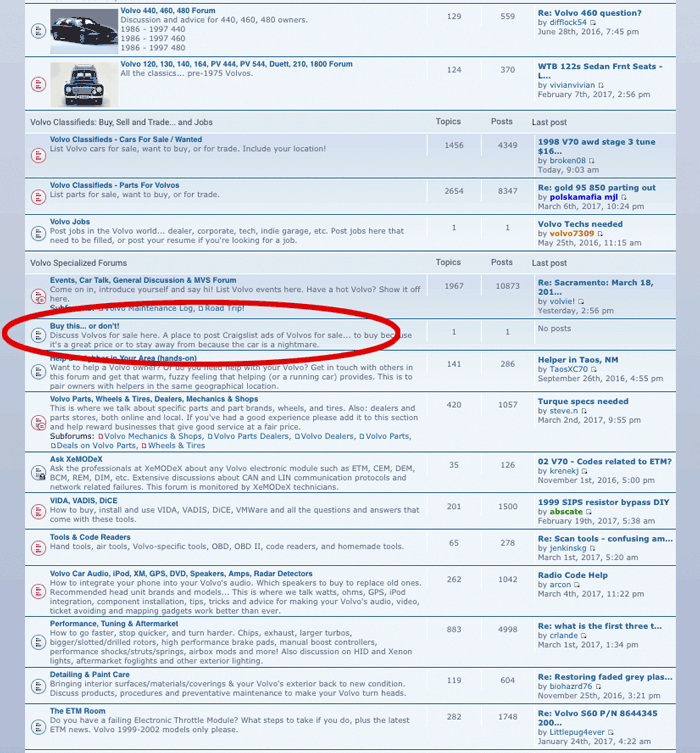Click the Volvo Jobs forum status icon
The width and height of the screenshot is (700, 753).
(x=38, y=233)
